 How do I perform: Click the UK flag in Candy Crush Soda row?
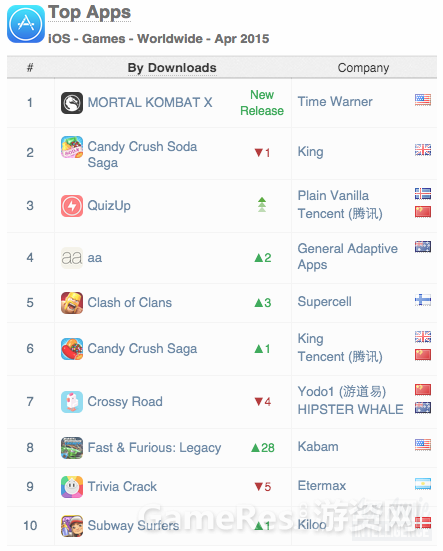coord(423,150)
